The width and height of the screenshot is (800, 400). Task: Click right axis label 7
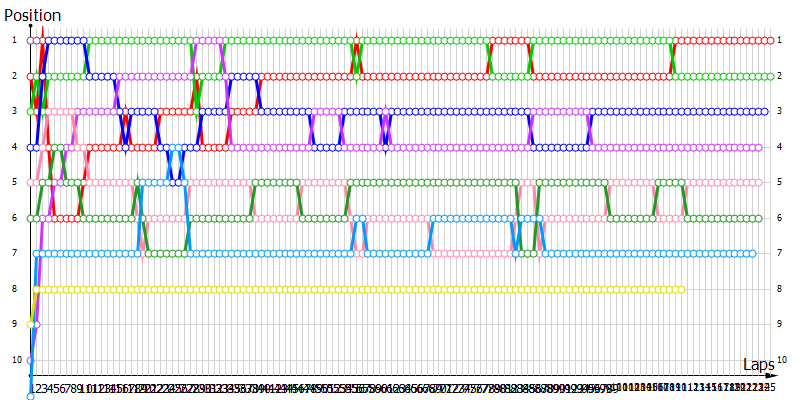780,253
